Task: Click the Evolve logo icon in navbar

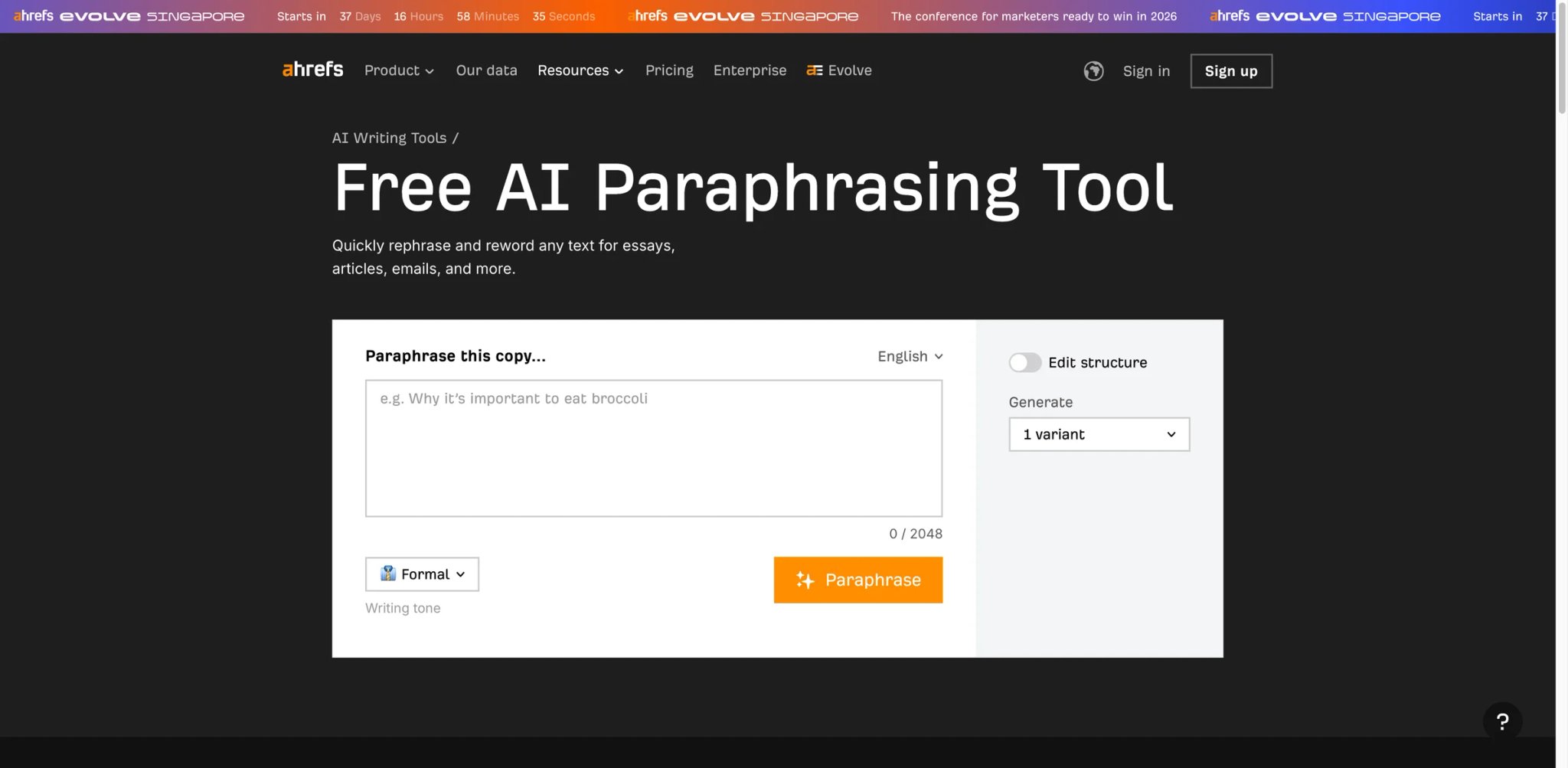Action: pos(815,70)
